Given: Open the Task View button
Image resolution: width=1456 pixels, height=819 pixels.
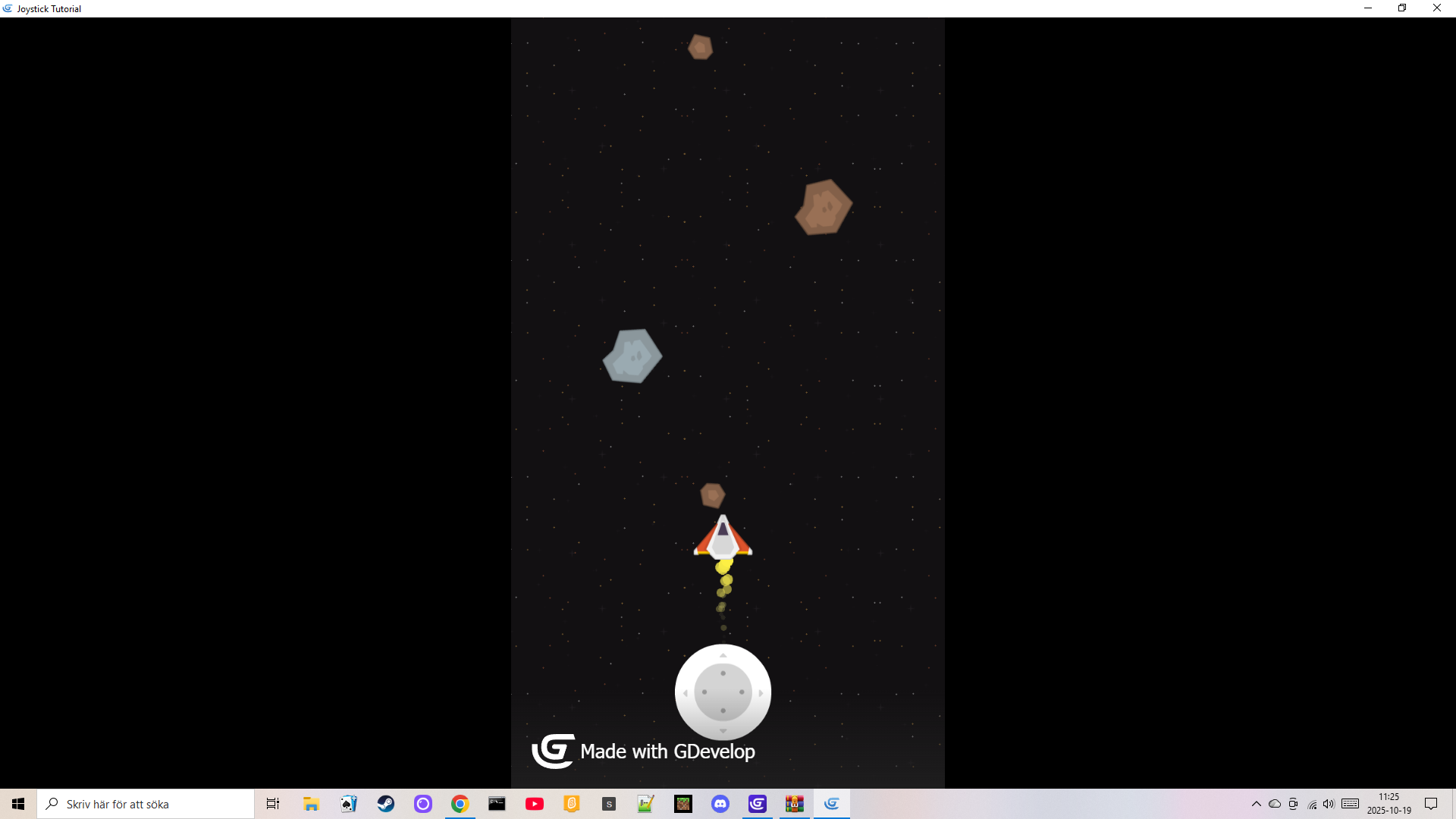Looking at the screenshot, I should pos(272,804).
